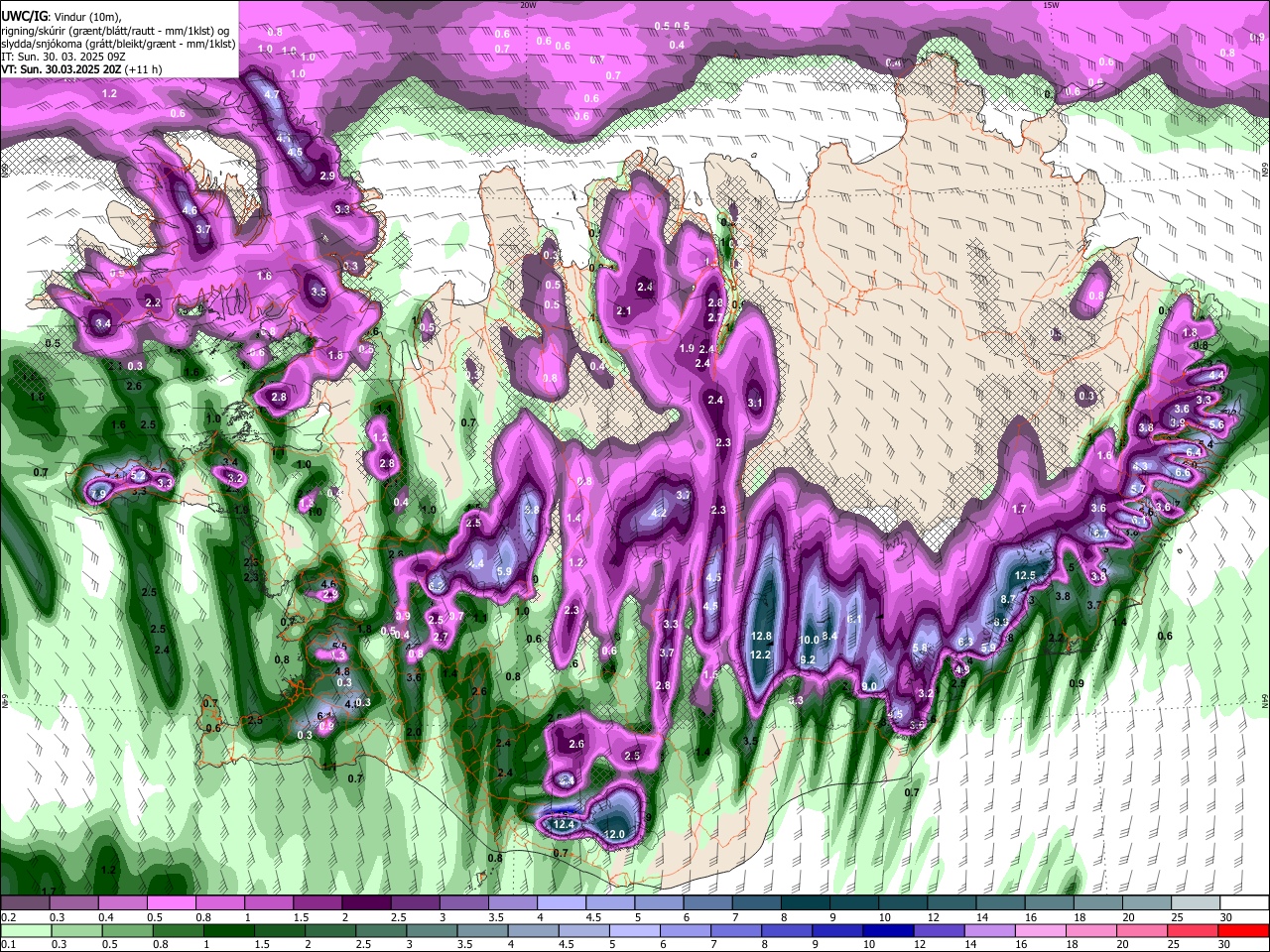
Task: Click the 8.7 value on the map
Action: click(1008, 599)
